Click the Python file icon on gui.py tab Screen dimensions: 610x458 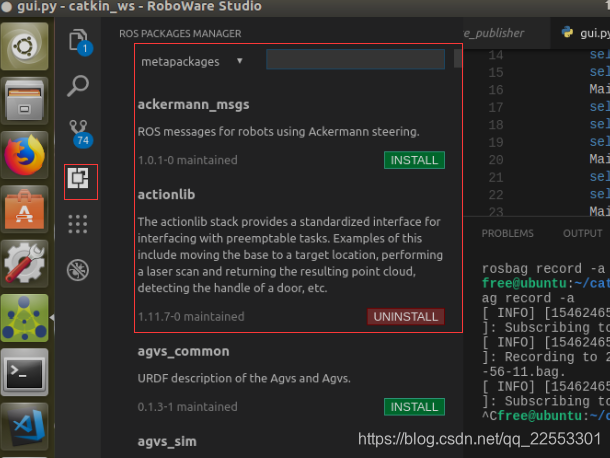(567, 33)
